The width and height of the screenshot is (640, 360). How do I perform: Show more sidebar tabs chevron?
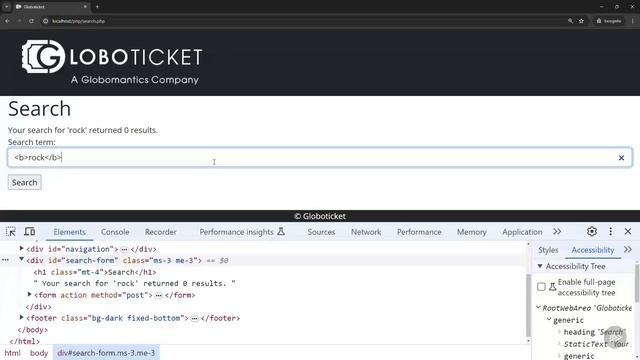(628, 249)
